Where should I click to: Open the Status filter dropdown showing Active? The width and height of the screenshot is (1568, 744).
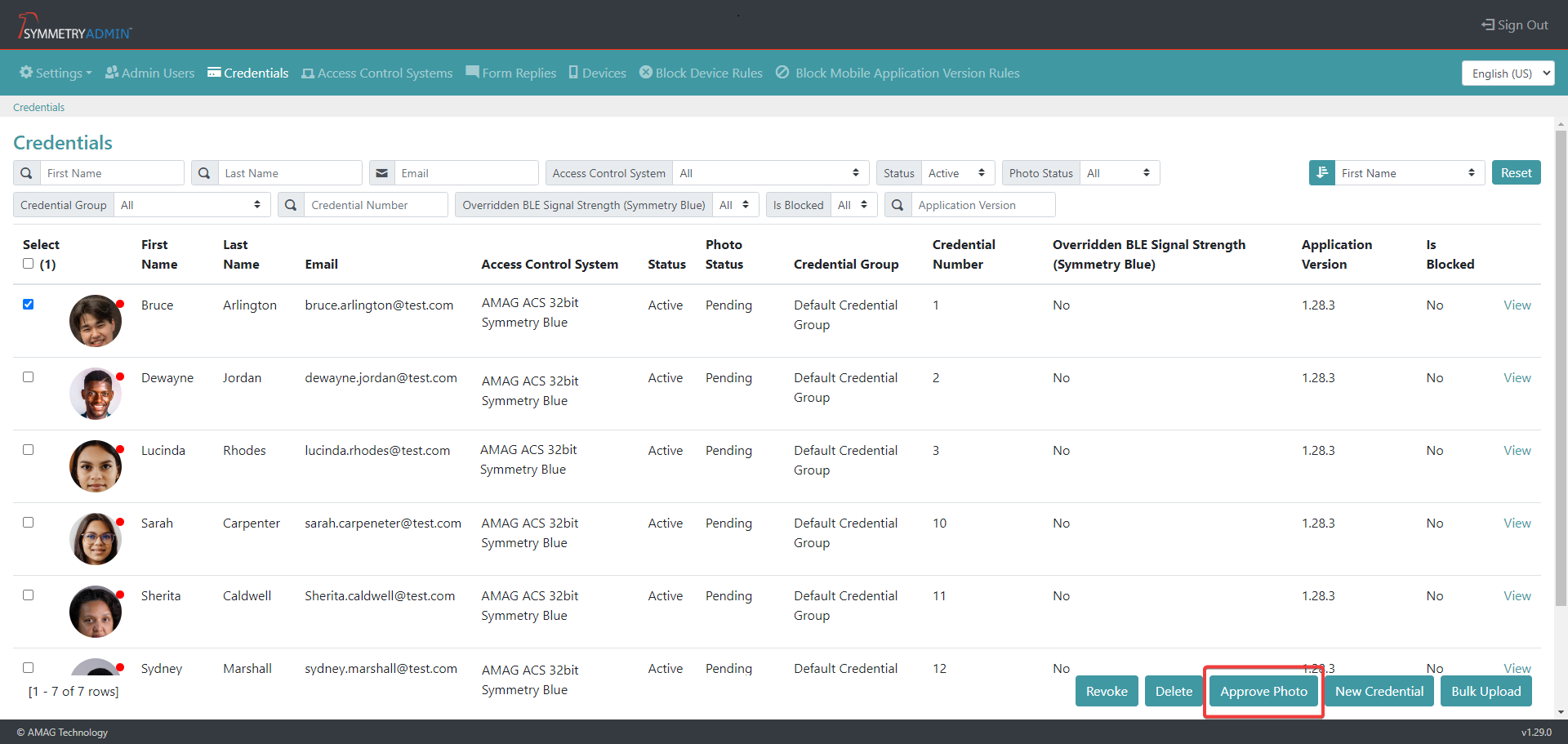[x=958, y=173]
